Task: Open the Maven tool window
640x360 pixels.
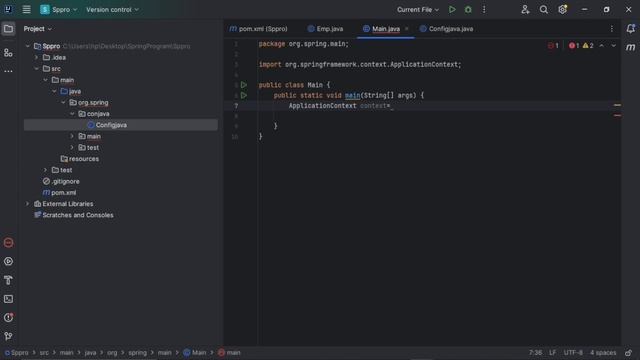Action: (631, 47)
